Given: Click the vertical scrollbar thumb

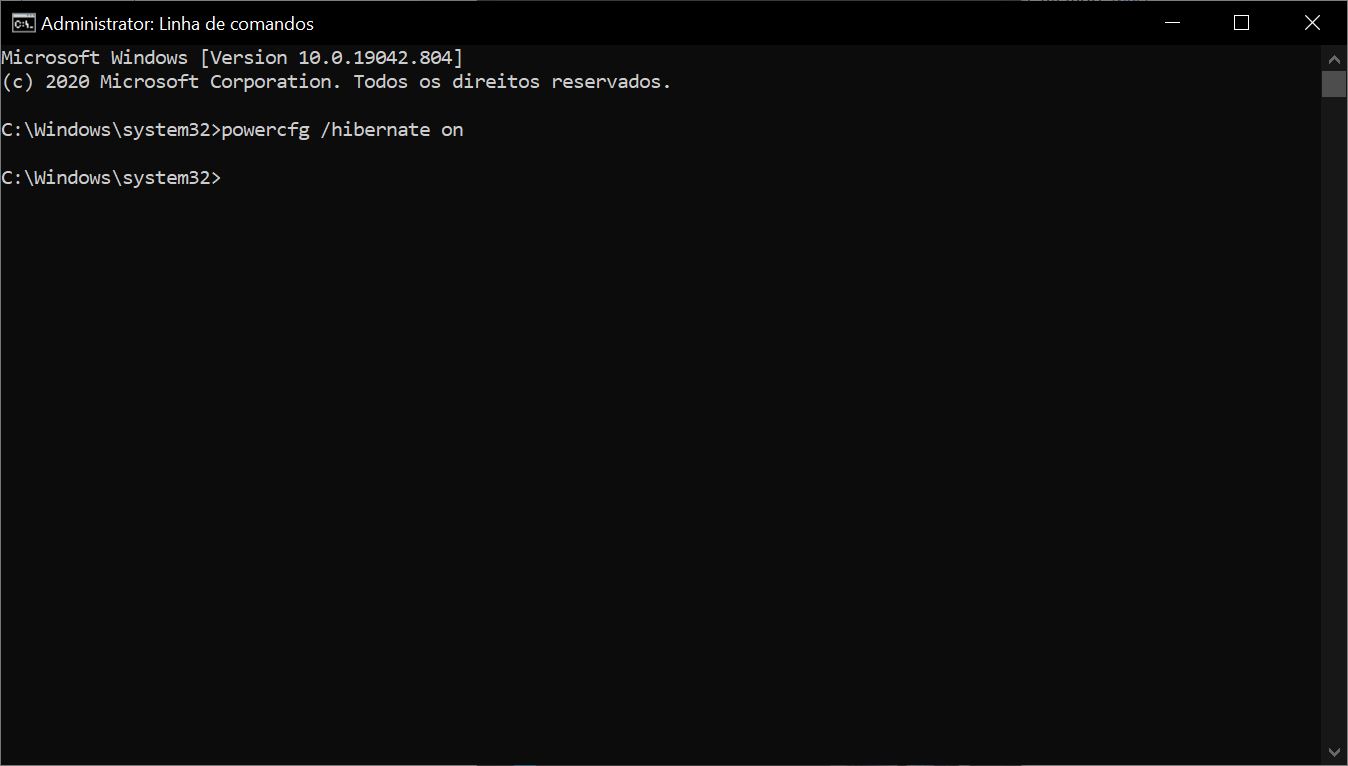Looking at the screenshot, I should coord(1334,84).
